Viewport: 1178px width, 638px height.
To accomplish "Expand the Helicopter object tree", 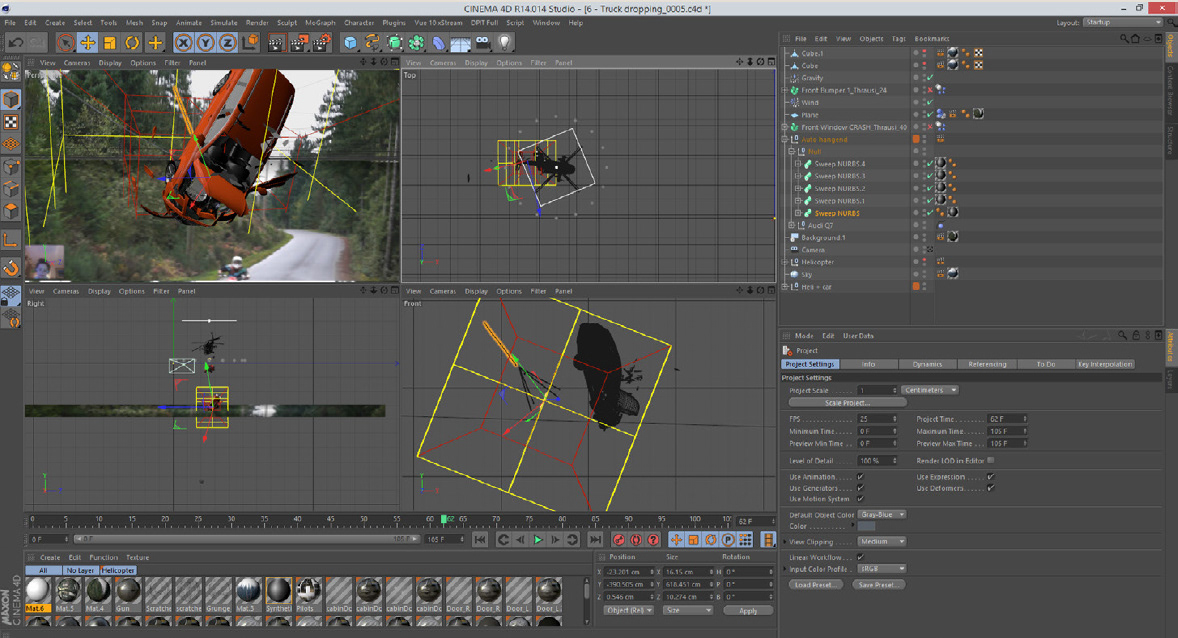I will coord(785,262).
